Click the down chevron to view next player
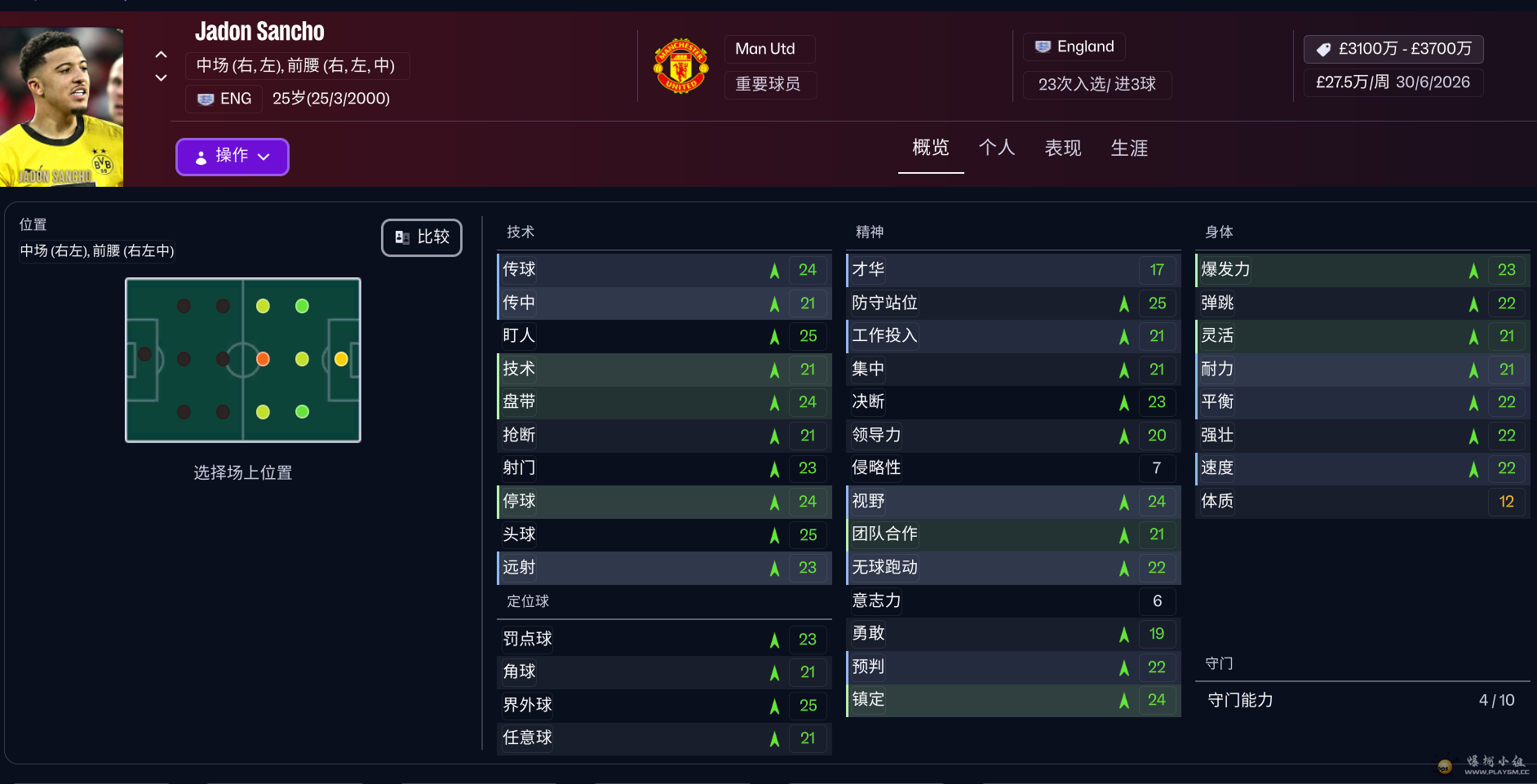Viewport: 1537px width, 784px height. click(162, 78)
